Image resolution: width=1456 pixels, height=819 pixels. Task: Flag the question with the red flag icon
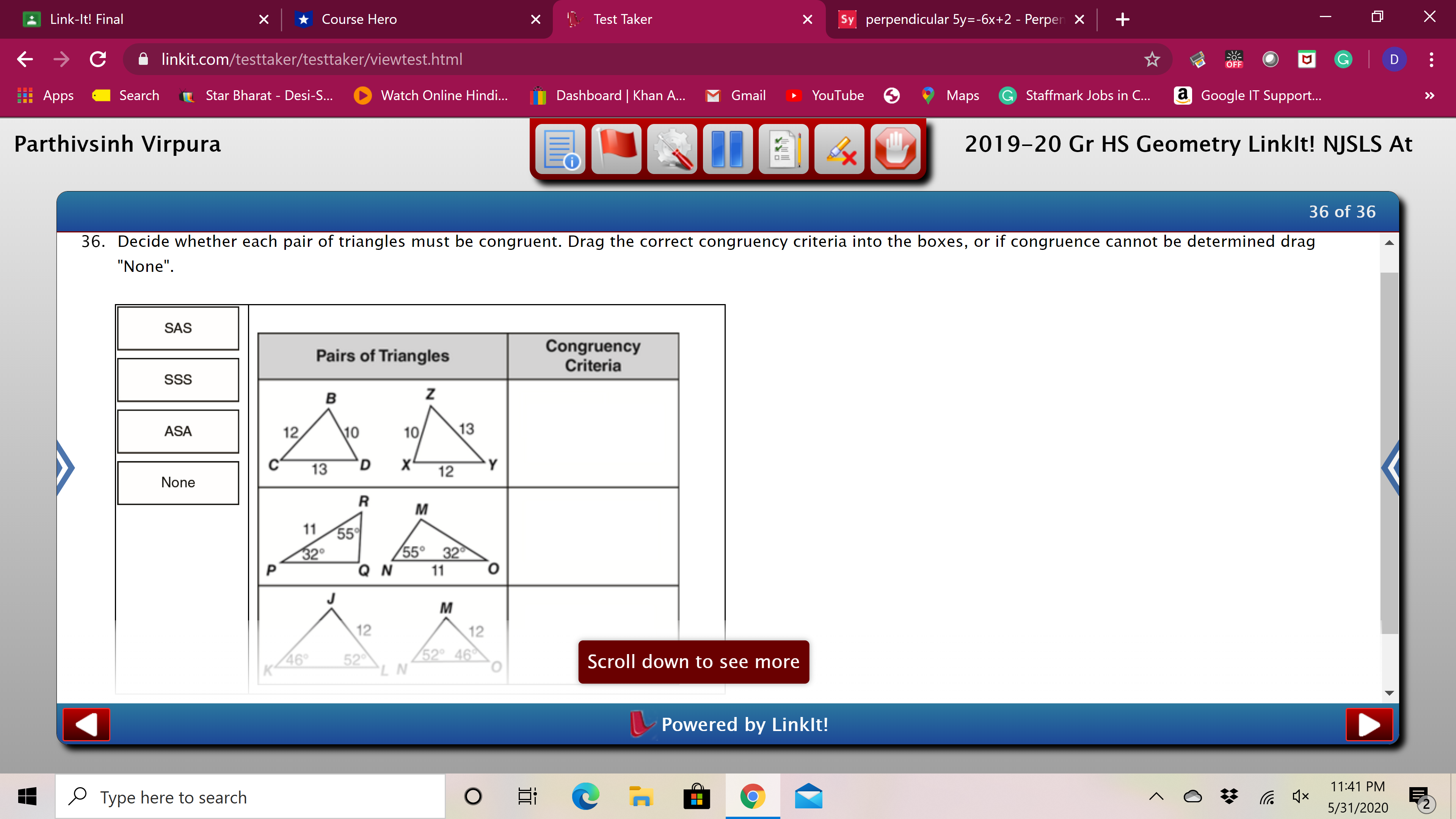click(x=616, y=149)
